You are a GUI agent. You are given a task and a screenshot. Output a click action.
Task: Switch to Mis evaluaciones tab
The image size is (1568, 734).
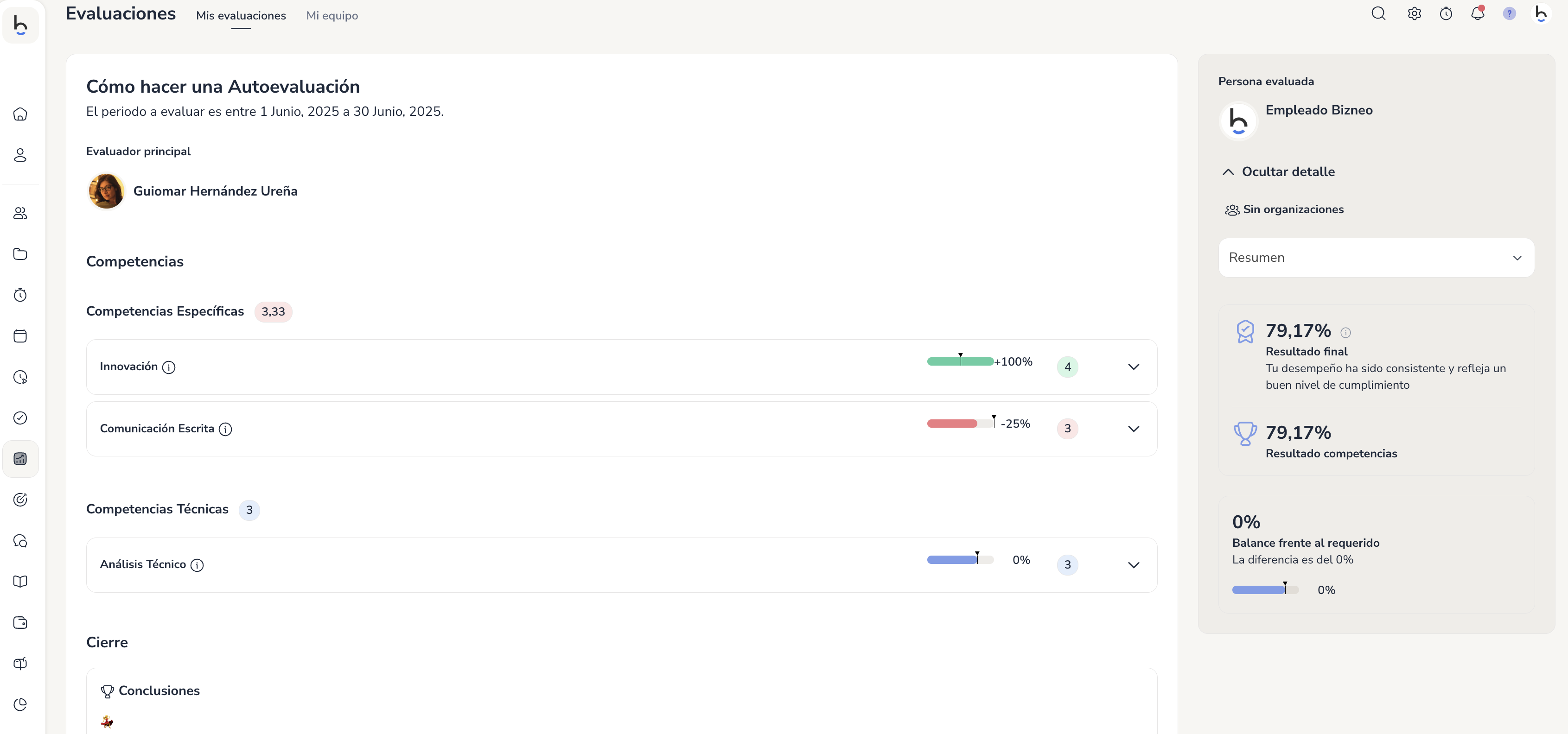tap(241, 16)
